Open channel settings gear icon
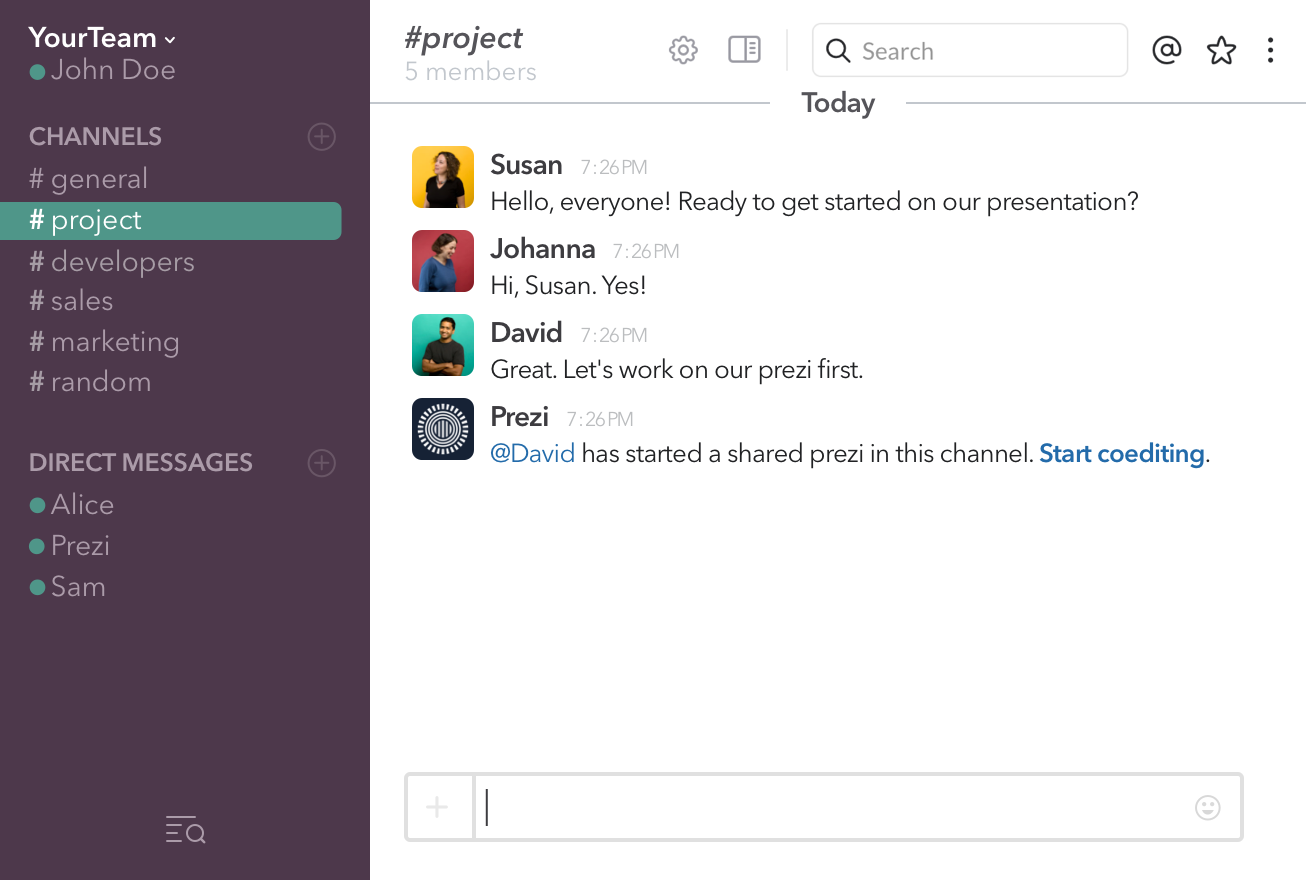The height and width of the screenshot is (880, 1306). click(683, 50)
